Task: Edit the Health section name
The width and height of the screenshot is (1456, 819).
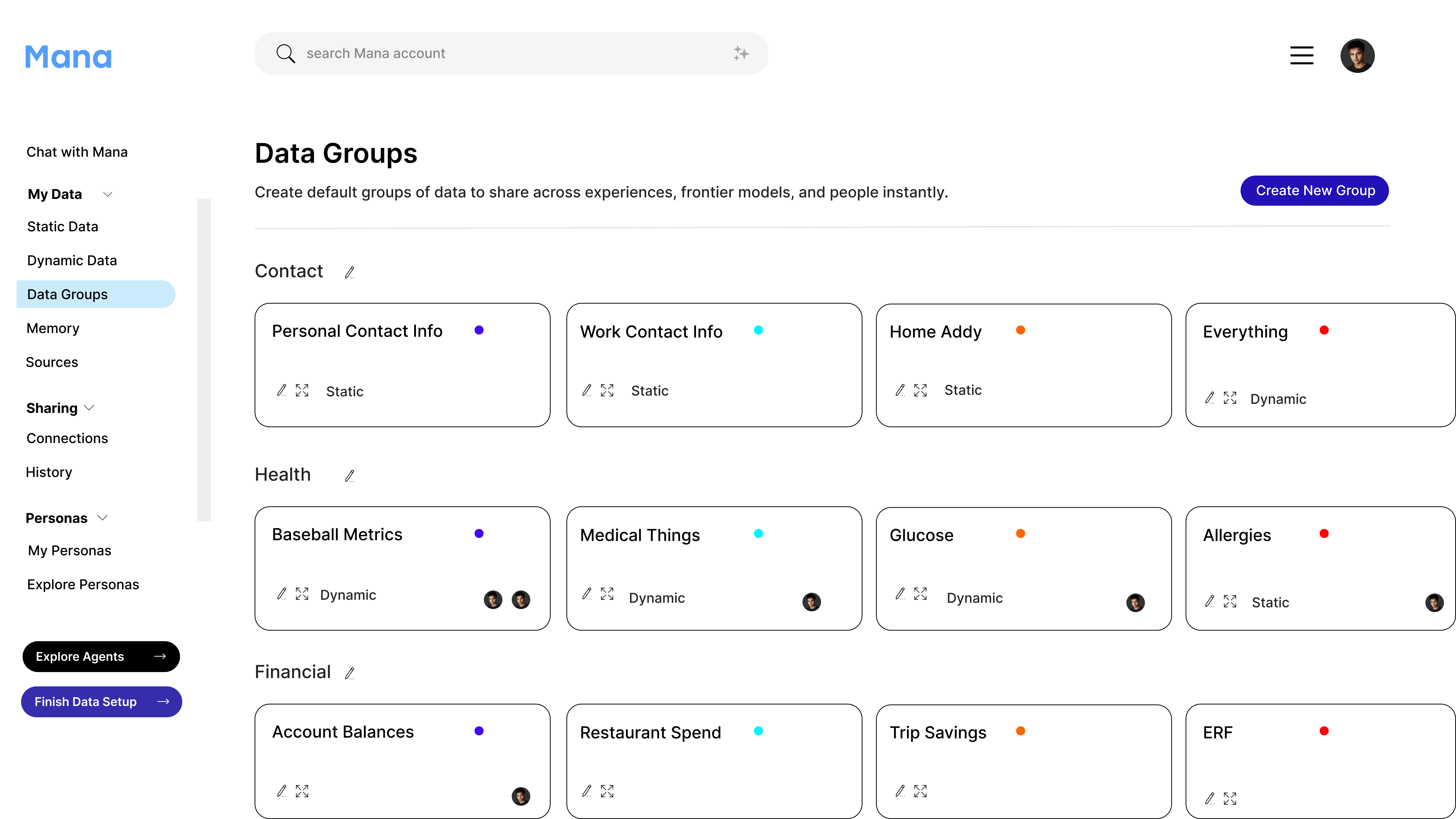Action: (350, 476)
